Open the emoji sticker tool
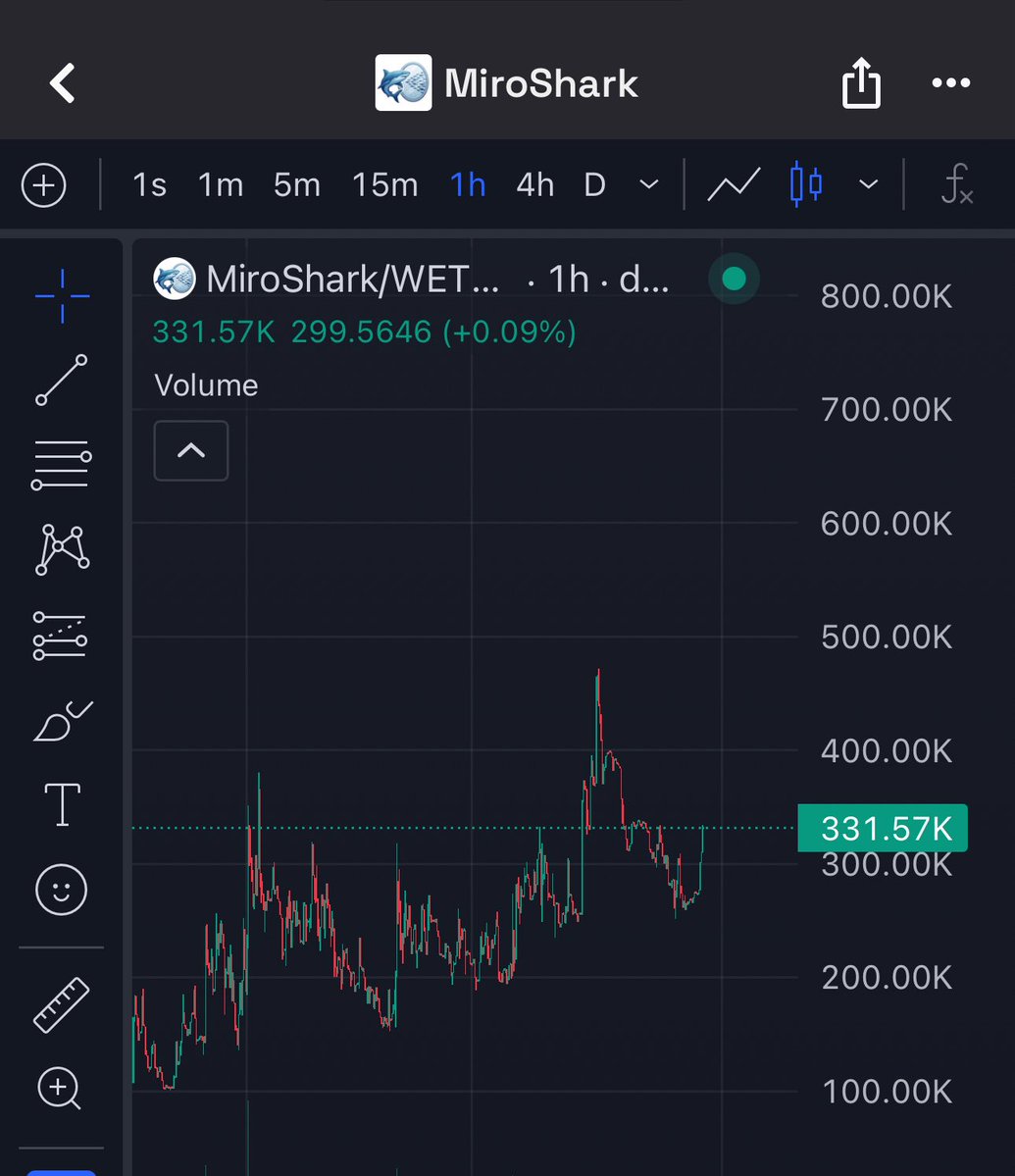1015x1176 pixels. (62, 890)
